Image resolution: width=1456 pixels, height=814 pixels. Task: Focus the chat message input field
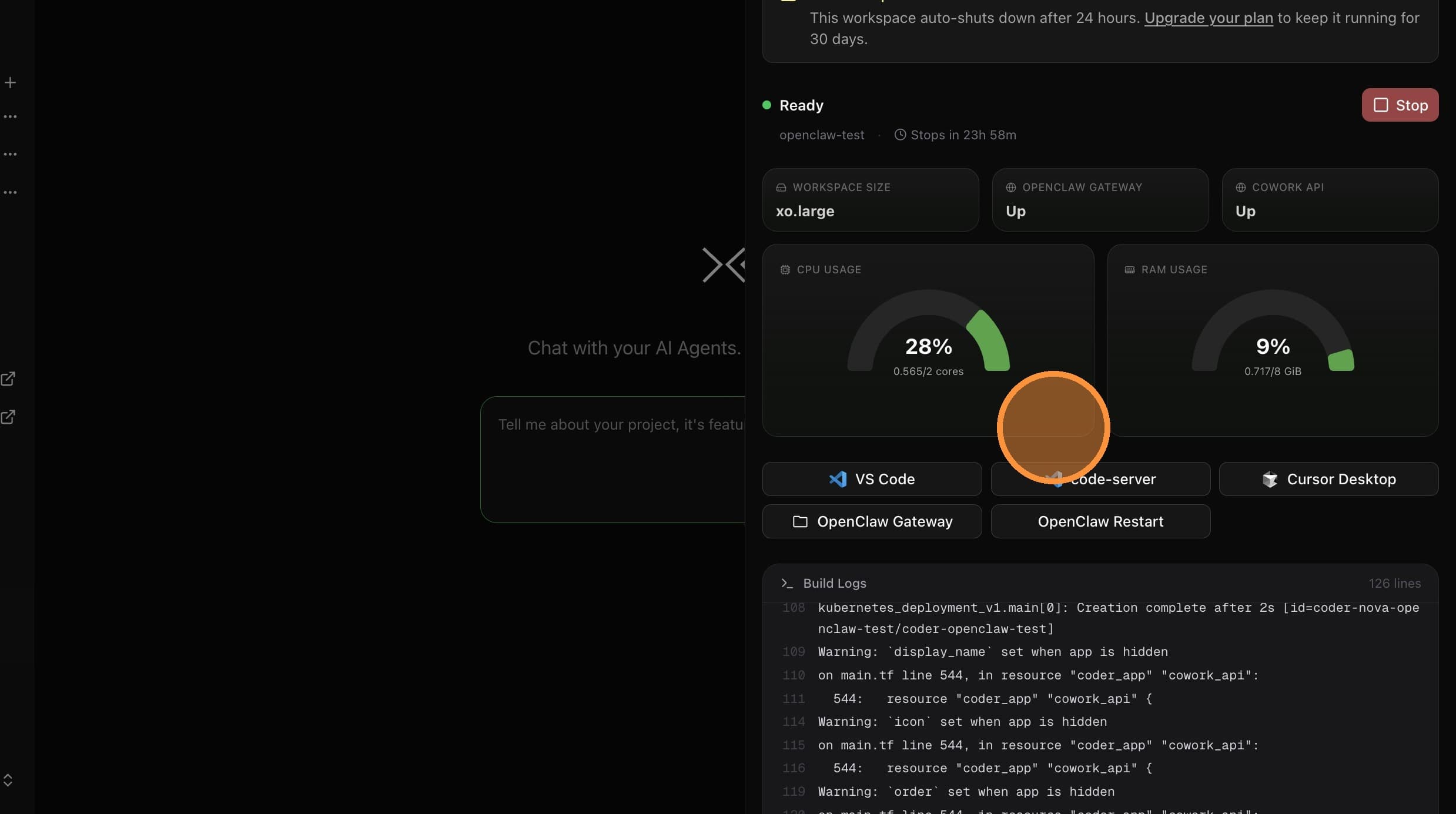[612, 460]
